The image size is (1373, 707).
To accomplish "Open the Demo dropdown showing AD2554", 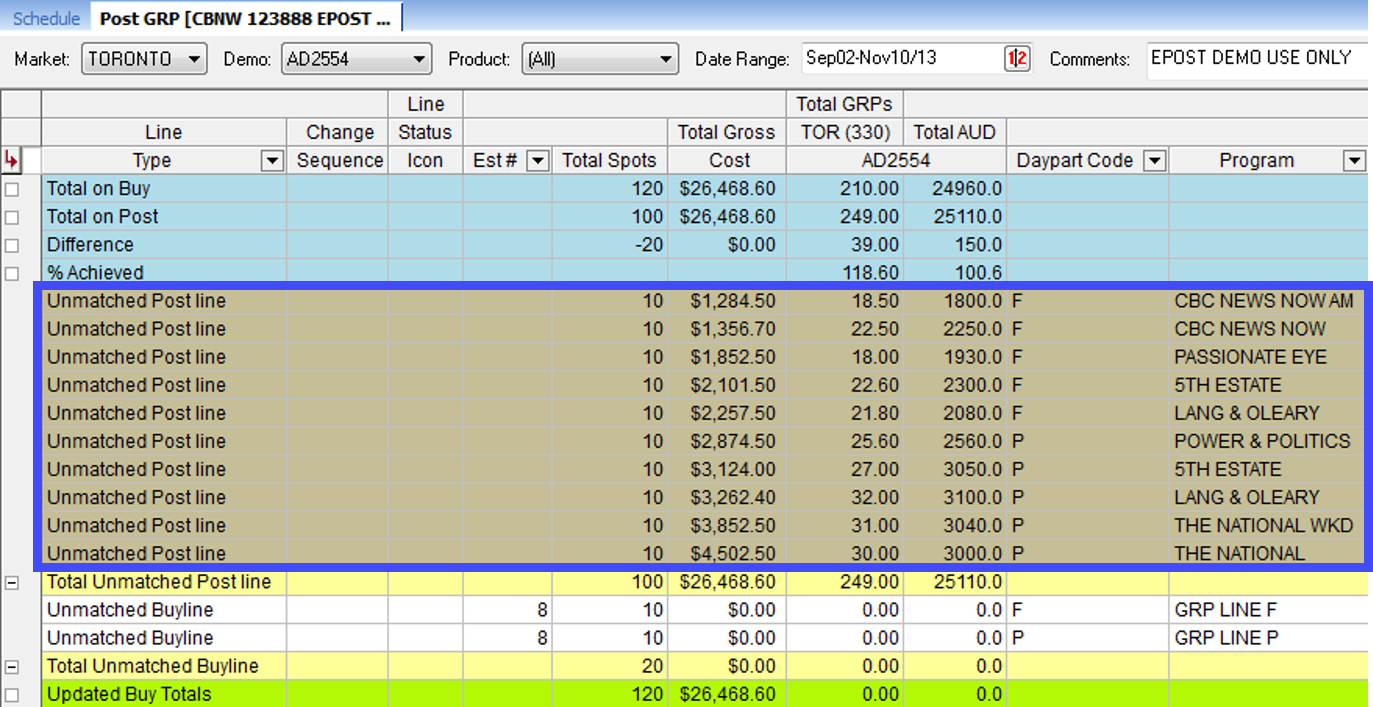I will tap(357, 59).
